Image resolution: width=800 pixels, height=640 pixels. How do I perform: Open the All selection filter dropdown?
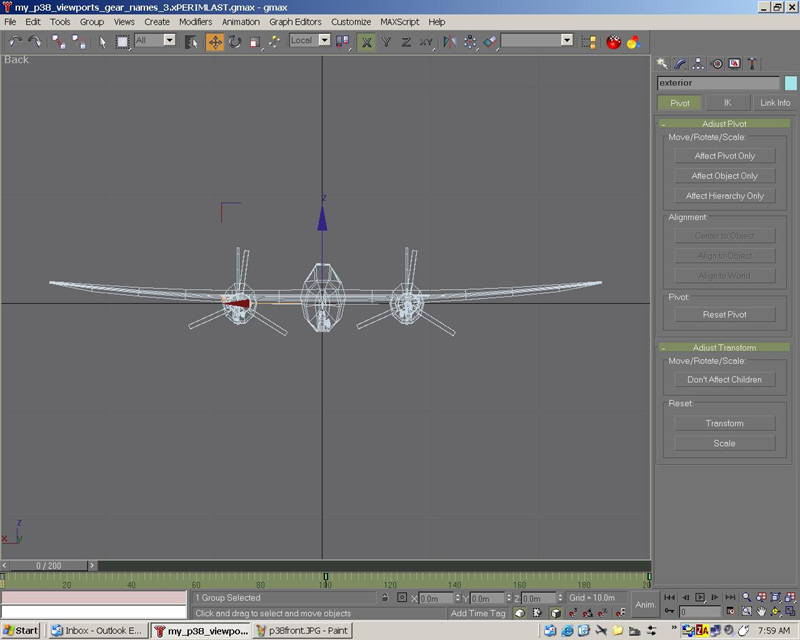[155, 41]
